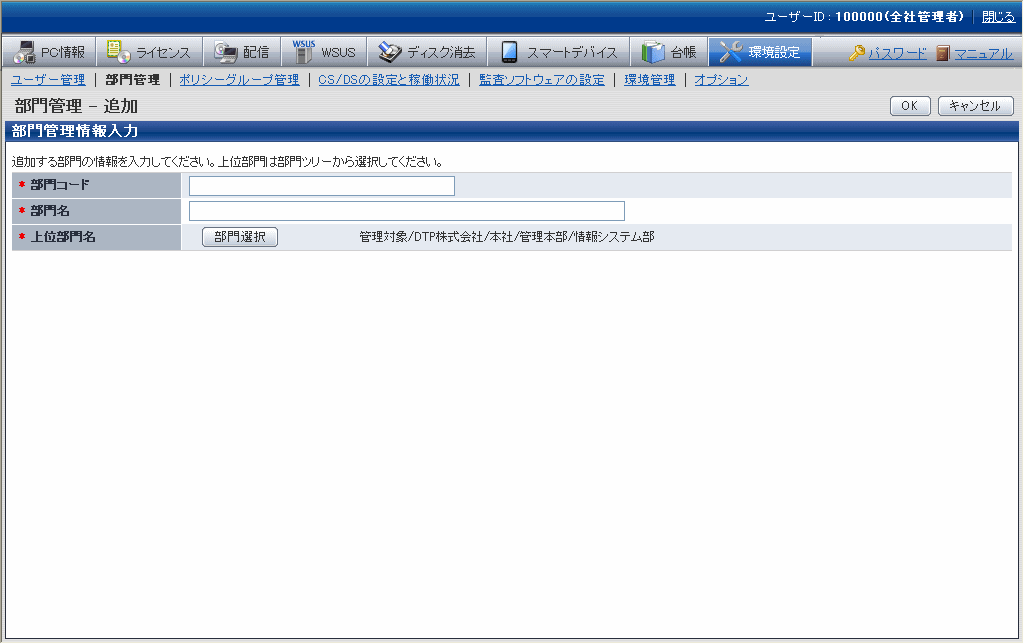
Task: Open ポリシーグループ管理 link
Action: [239, 80]
